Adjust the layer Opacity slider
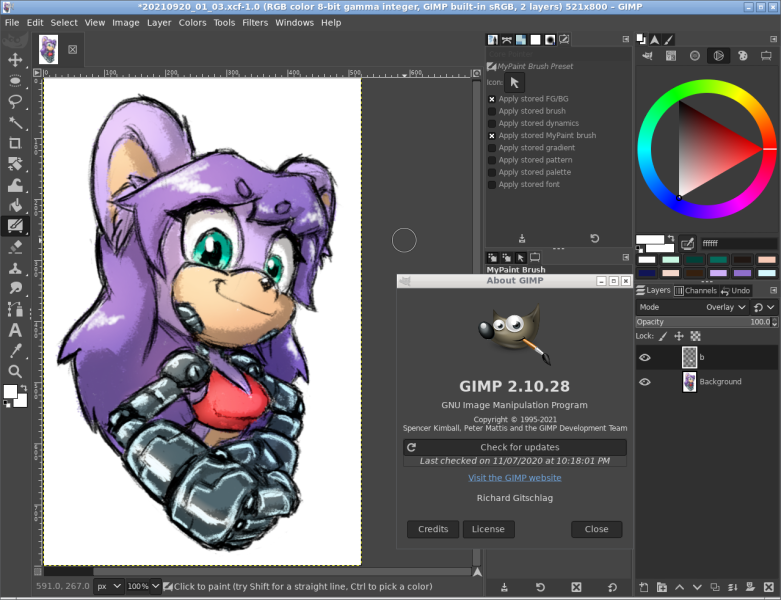Image resolution: width=781 pixels, height=600 pixels. point(703,322)
